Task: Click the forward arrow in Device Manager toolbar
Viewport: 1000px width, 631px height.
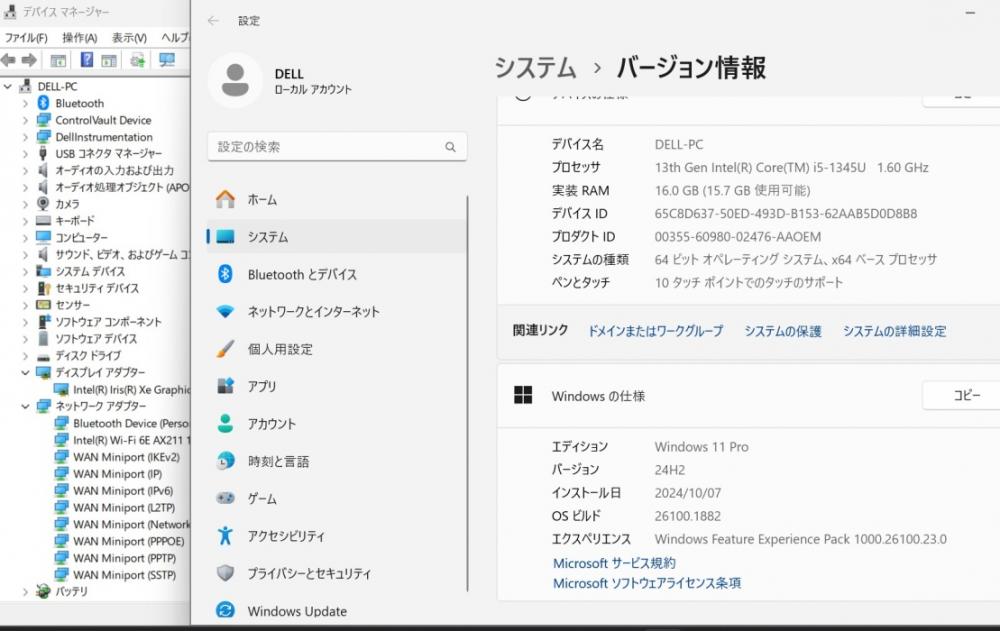Action: pyautogui.click(x=29, y=61)
